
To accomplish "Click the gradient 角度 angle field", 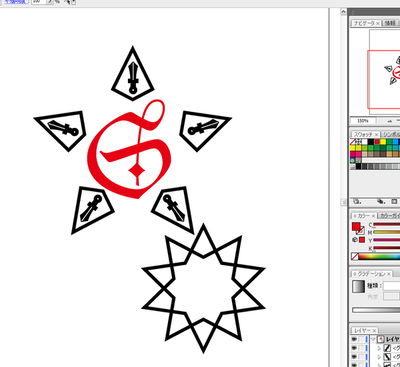I will [x=391, y=296].
